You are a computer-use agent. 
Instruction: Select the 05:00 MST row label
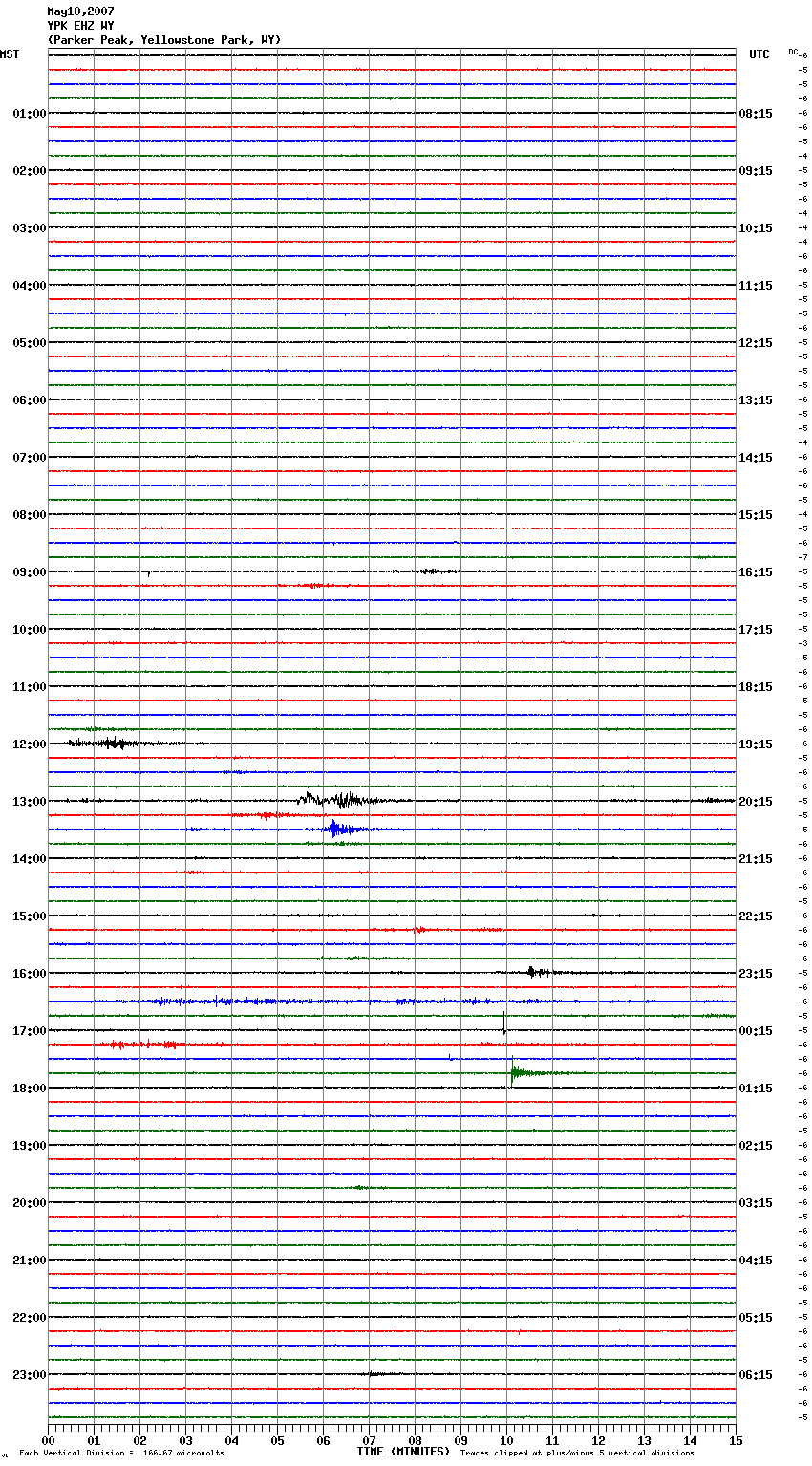click(x=29, y=343)
